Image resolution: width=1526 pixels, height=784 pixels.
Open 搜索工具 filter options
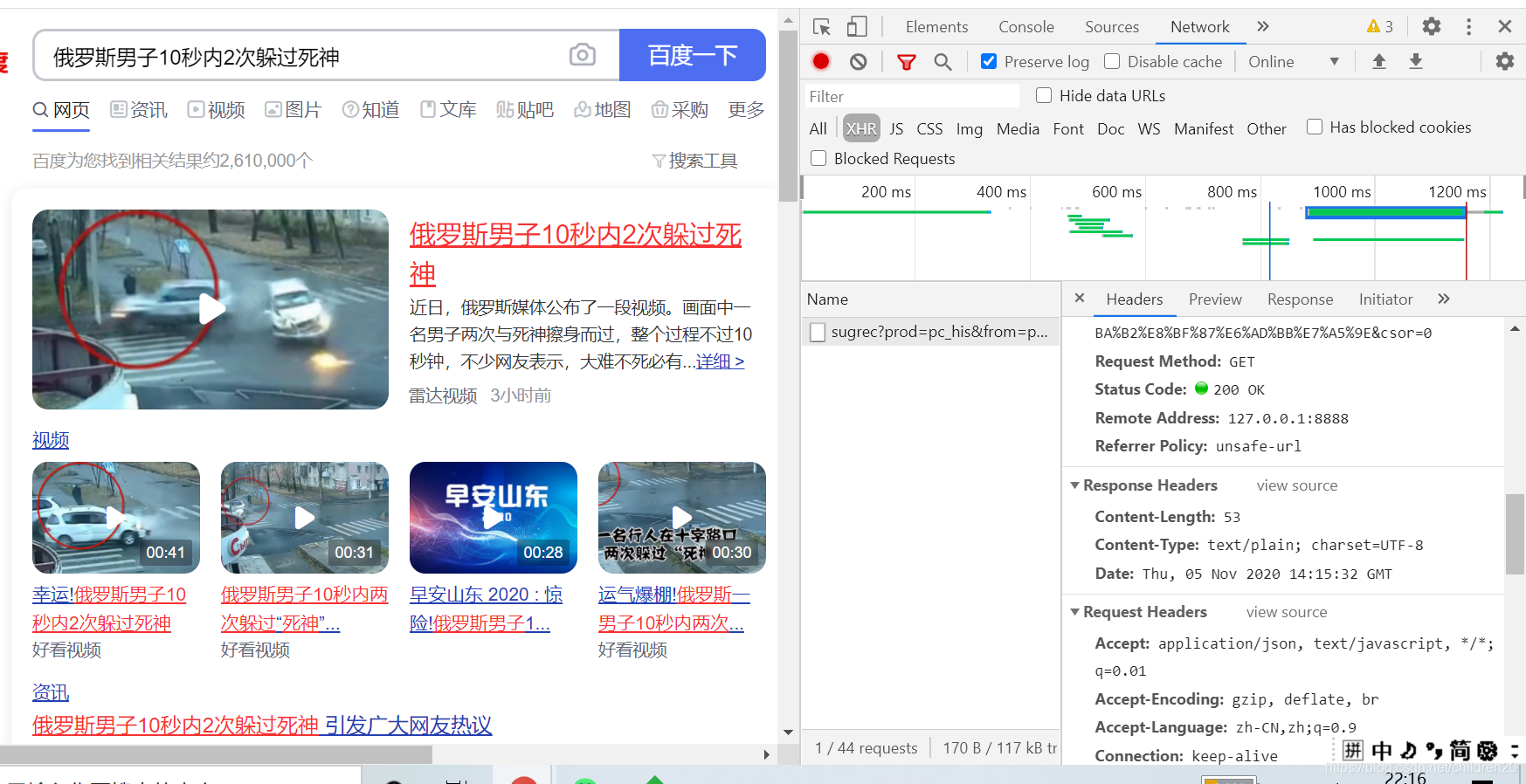(x=695, y=161)
